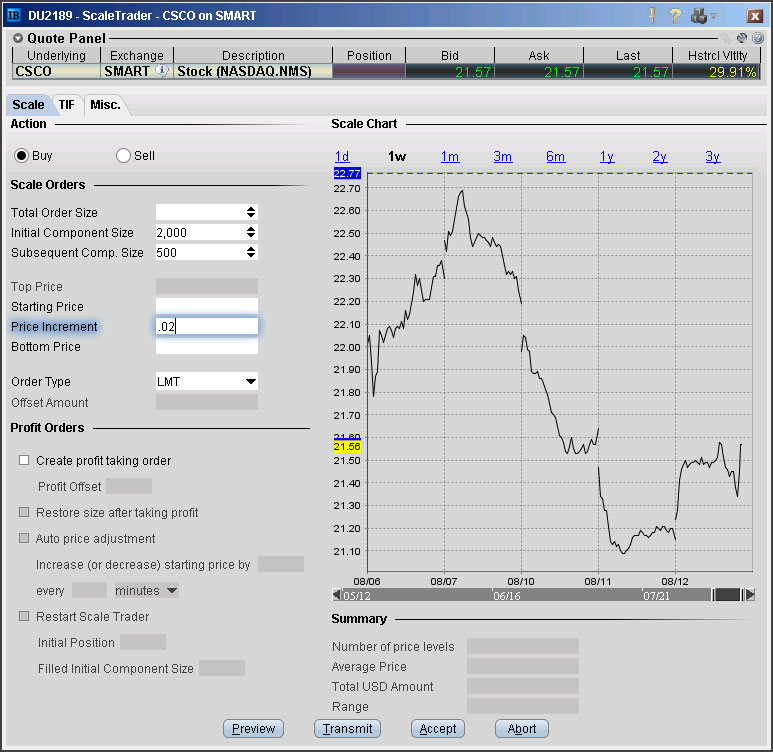Show the 1m chart range
Viewport: 773px width, 752px height.
point(449,157)
